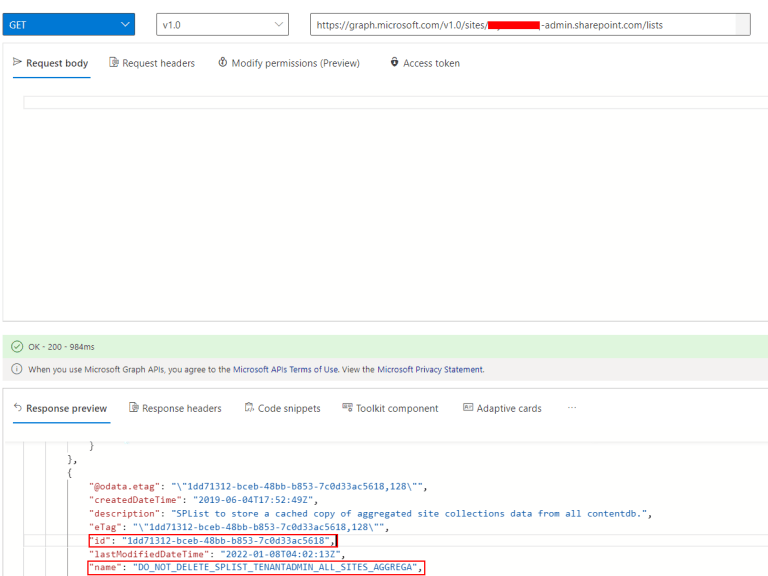Viewport: 768px width, 576px height.
Task: Click the "eTag" line in response
Action: [x=239, y=527]
